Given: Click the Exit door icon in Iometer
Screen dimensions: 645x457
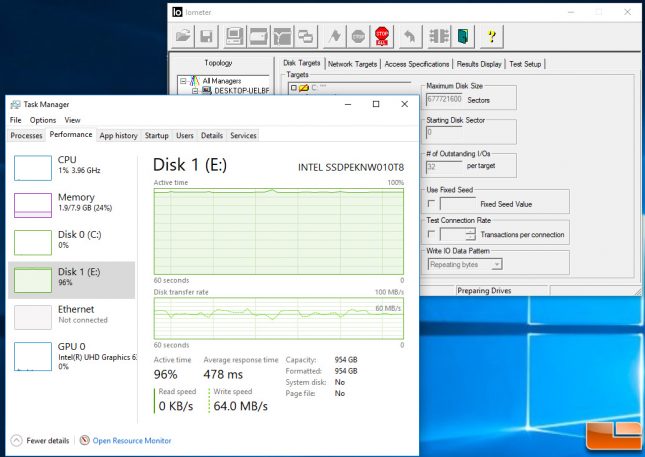Looking at the screenshot, I should [x=463, y=36].
